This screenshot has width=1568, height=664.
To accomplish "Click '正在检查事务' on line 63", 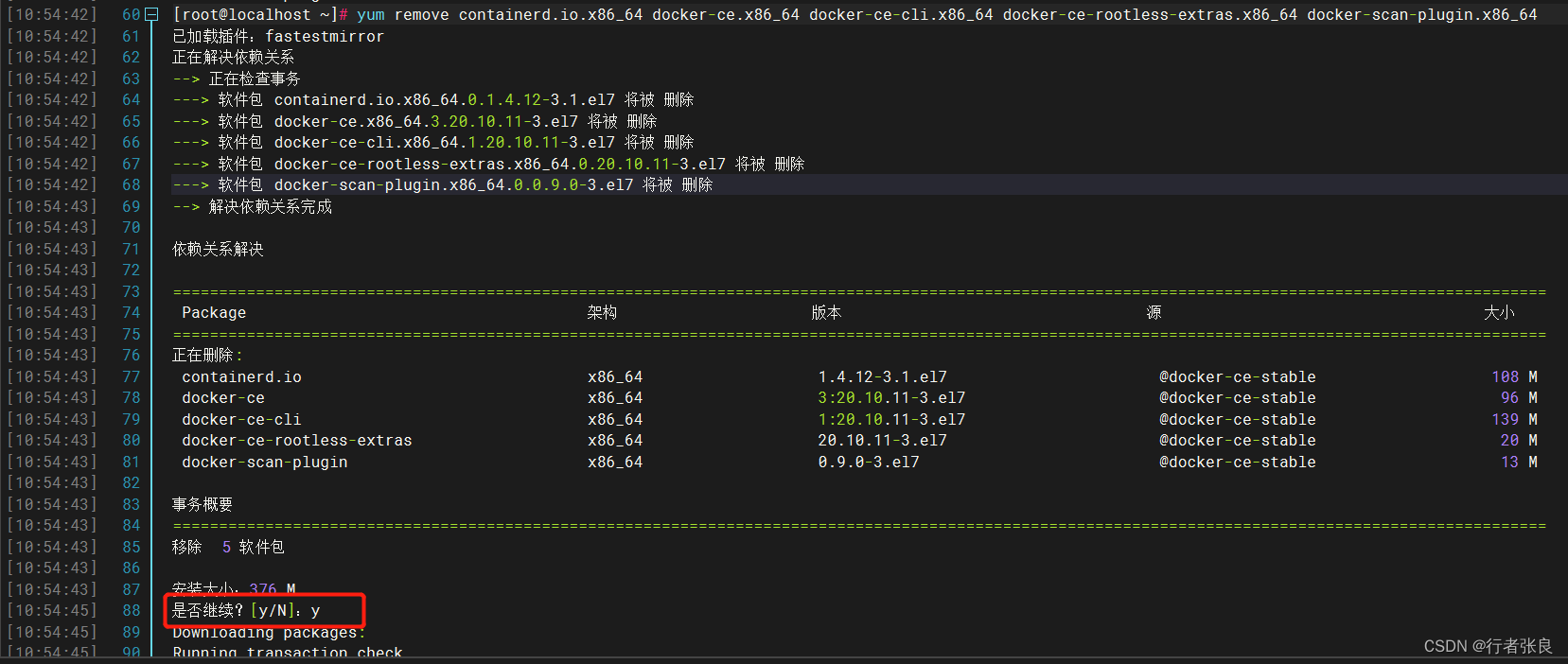I will (255, 79).
